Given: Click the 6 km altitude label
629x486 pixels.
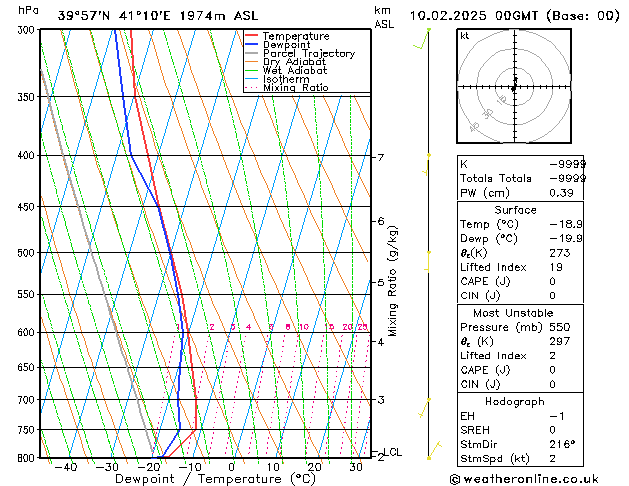Looking at the screenshot, I should point(381,221).
